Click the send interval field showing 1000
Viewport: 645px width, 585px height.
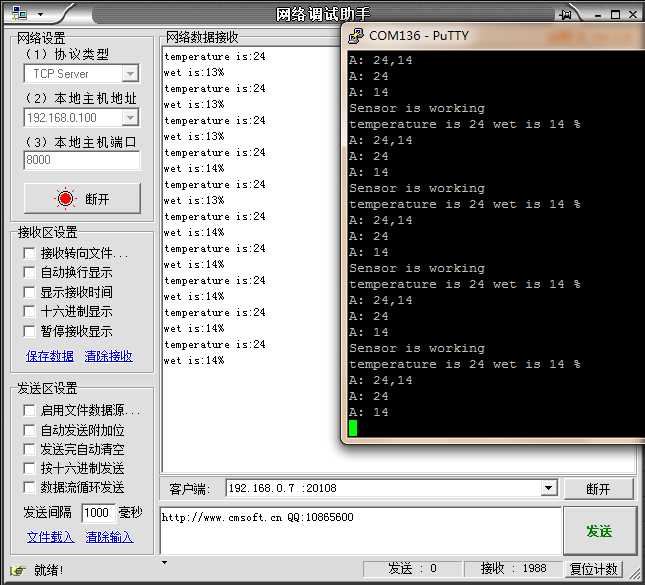click(x=97, y=513)
